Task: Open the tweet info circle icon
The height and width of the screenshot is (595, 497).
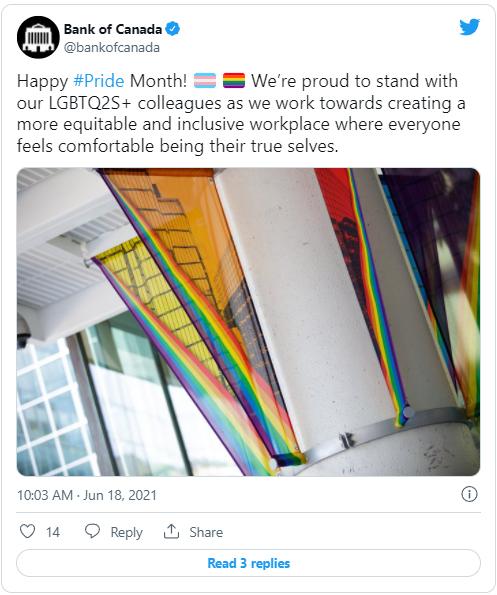Action: (469, 494)
